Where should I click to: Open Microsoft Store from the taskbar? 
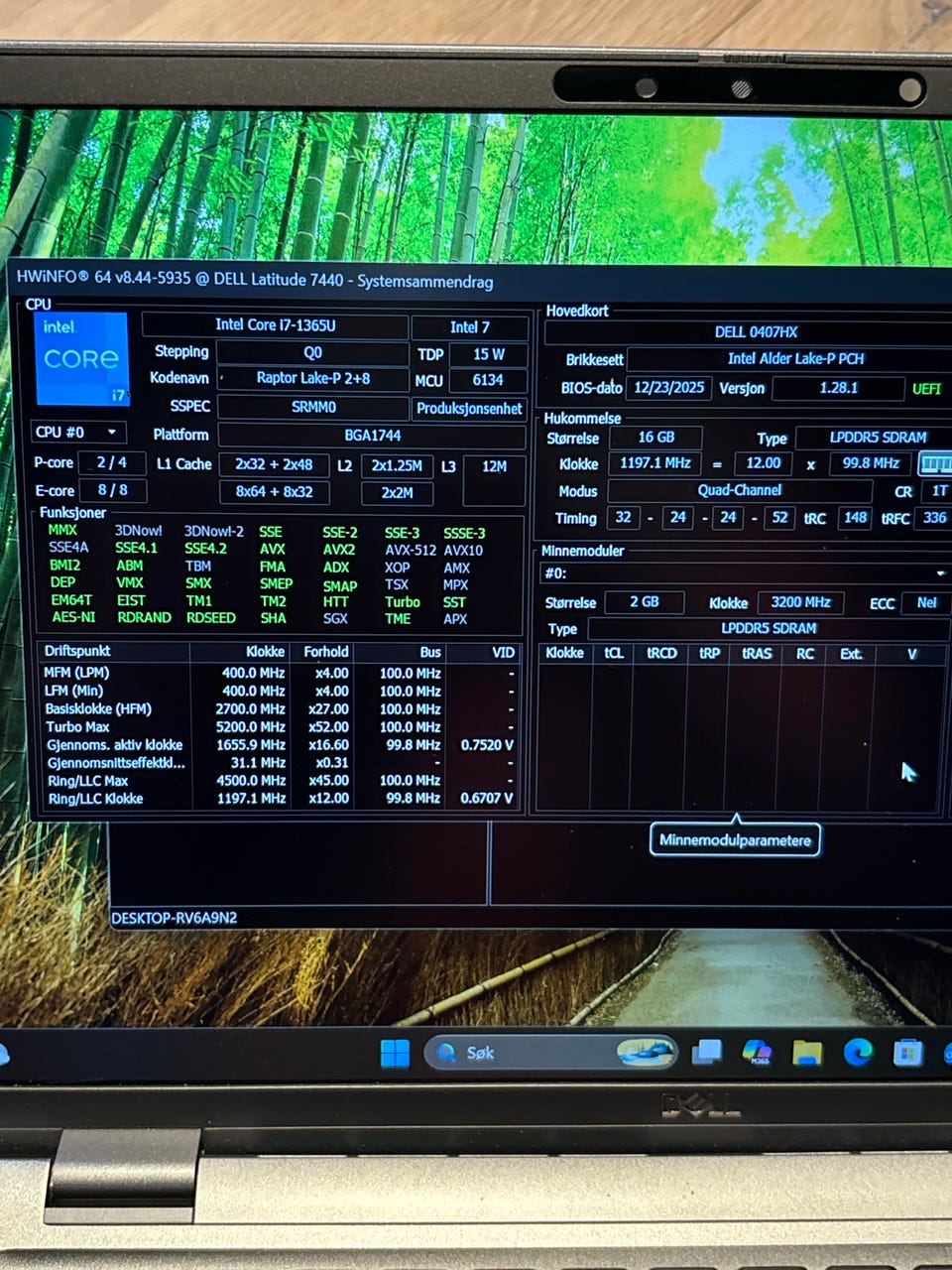click(x=907, y=1052)
